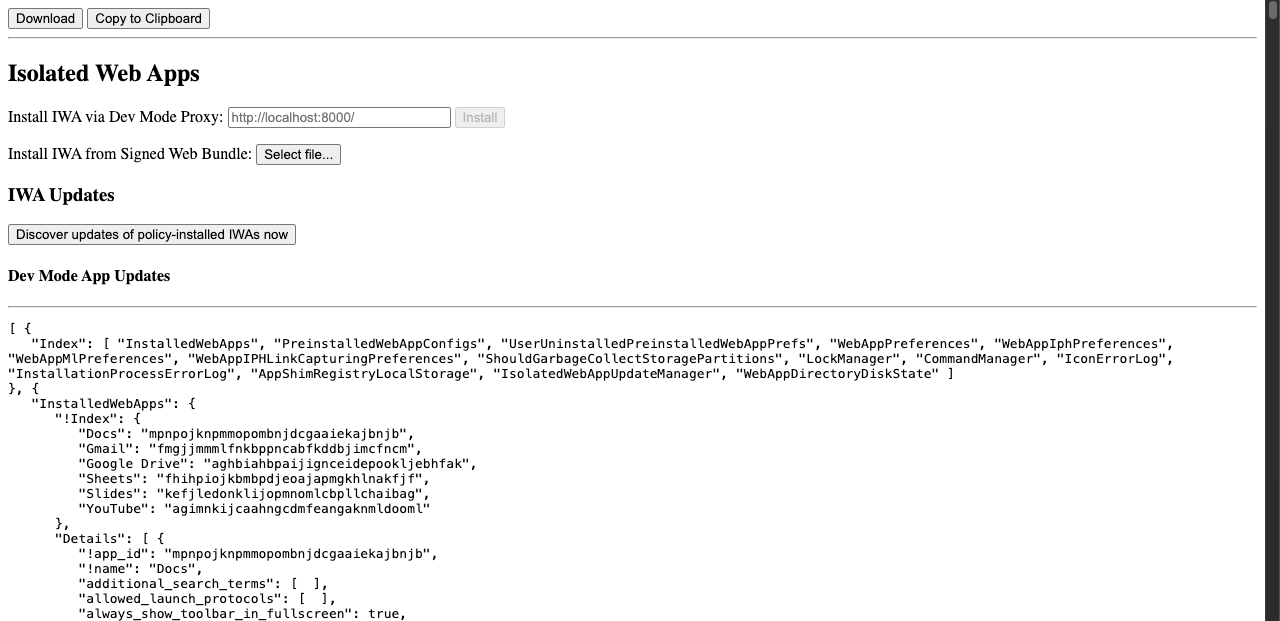Click the Dev Mode Proxy URL input field
The width and height of the screenshot is (1280, 621).
[338, 117]
